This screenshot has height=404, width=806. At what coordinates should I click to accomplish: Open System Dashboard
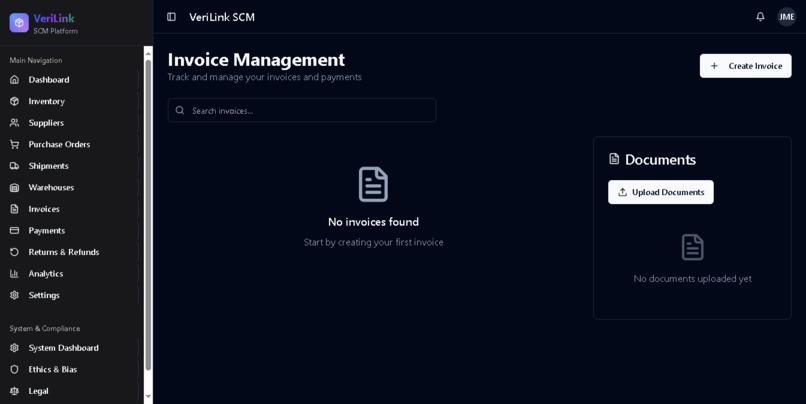70,348
